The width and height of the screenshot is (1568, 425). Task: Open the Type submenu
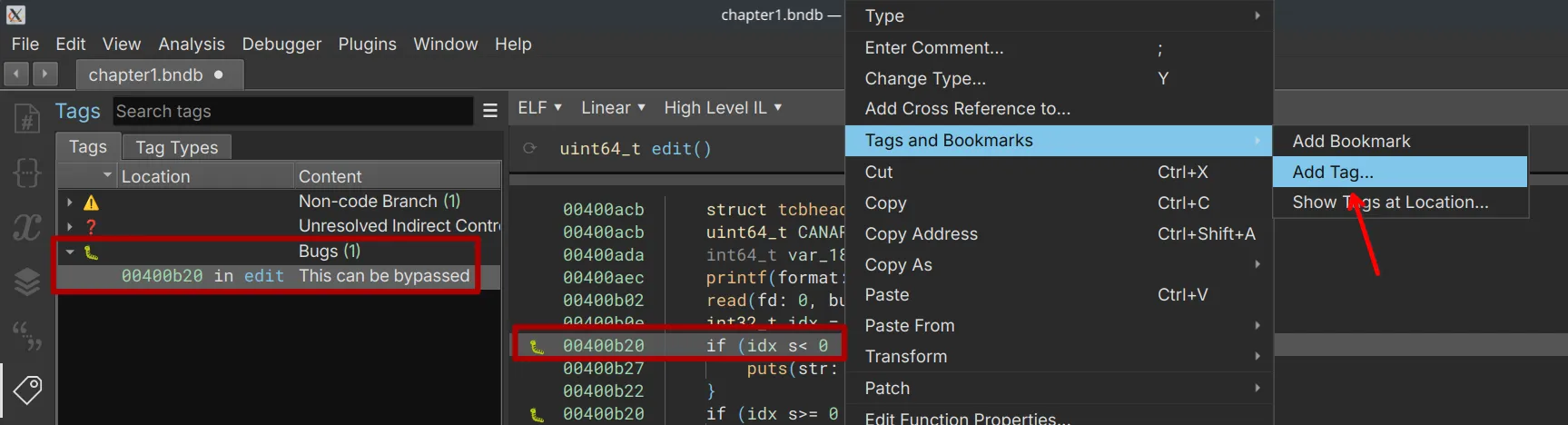[x=1059, y=15]
